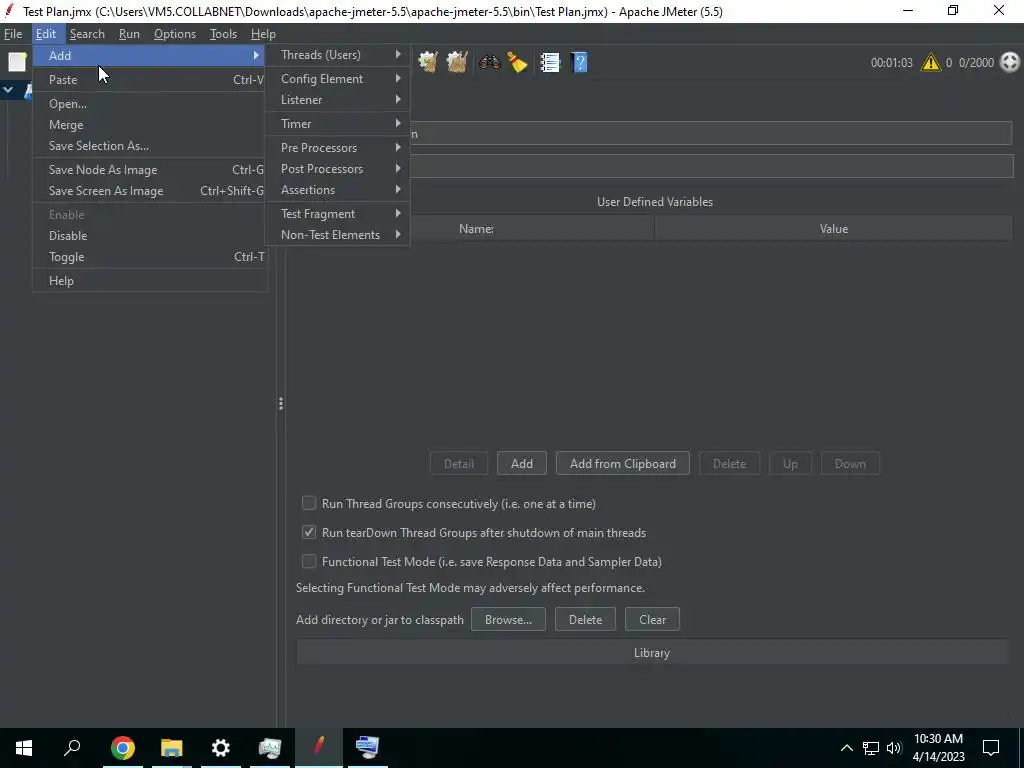Open Windows Start menu

pos(24,748)
